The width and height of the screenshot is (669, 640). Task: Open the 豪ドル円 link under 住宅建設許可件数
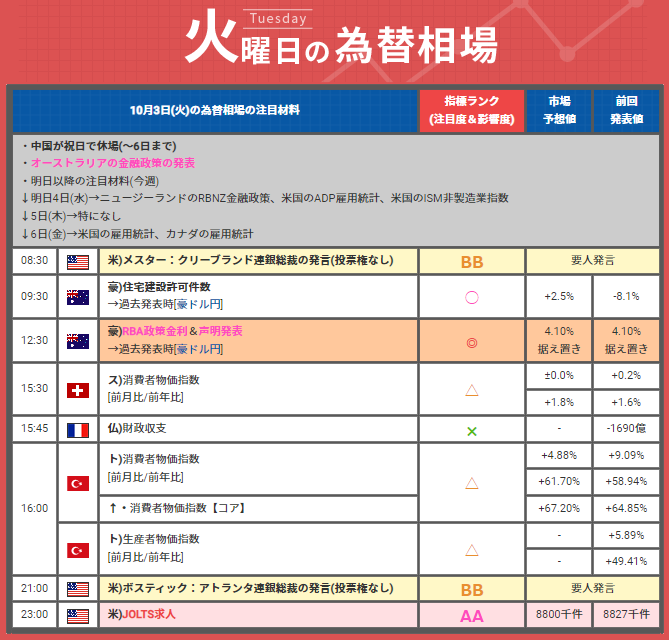[x=199, y=304]
